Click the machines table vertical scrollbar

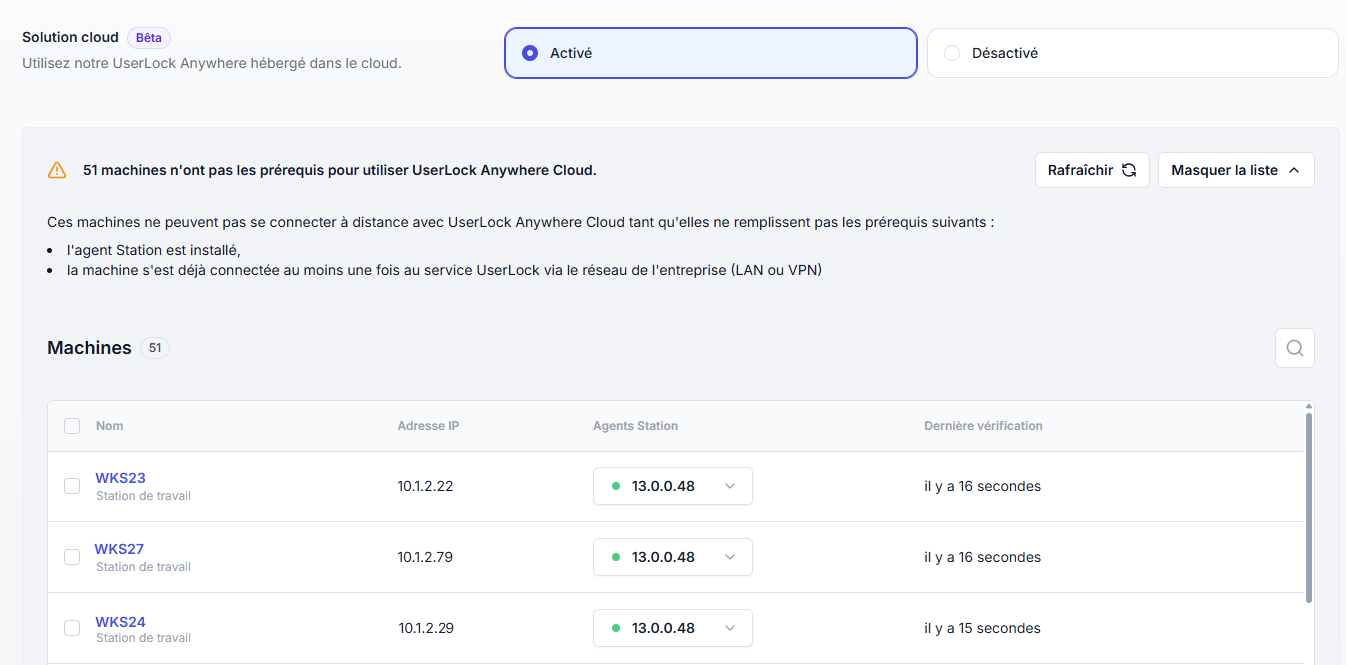(1308, 505)
